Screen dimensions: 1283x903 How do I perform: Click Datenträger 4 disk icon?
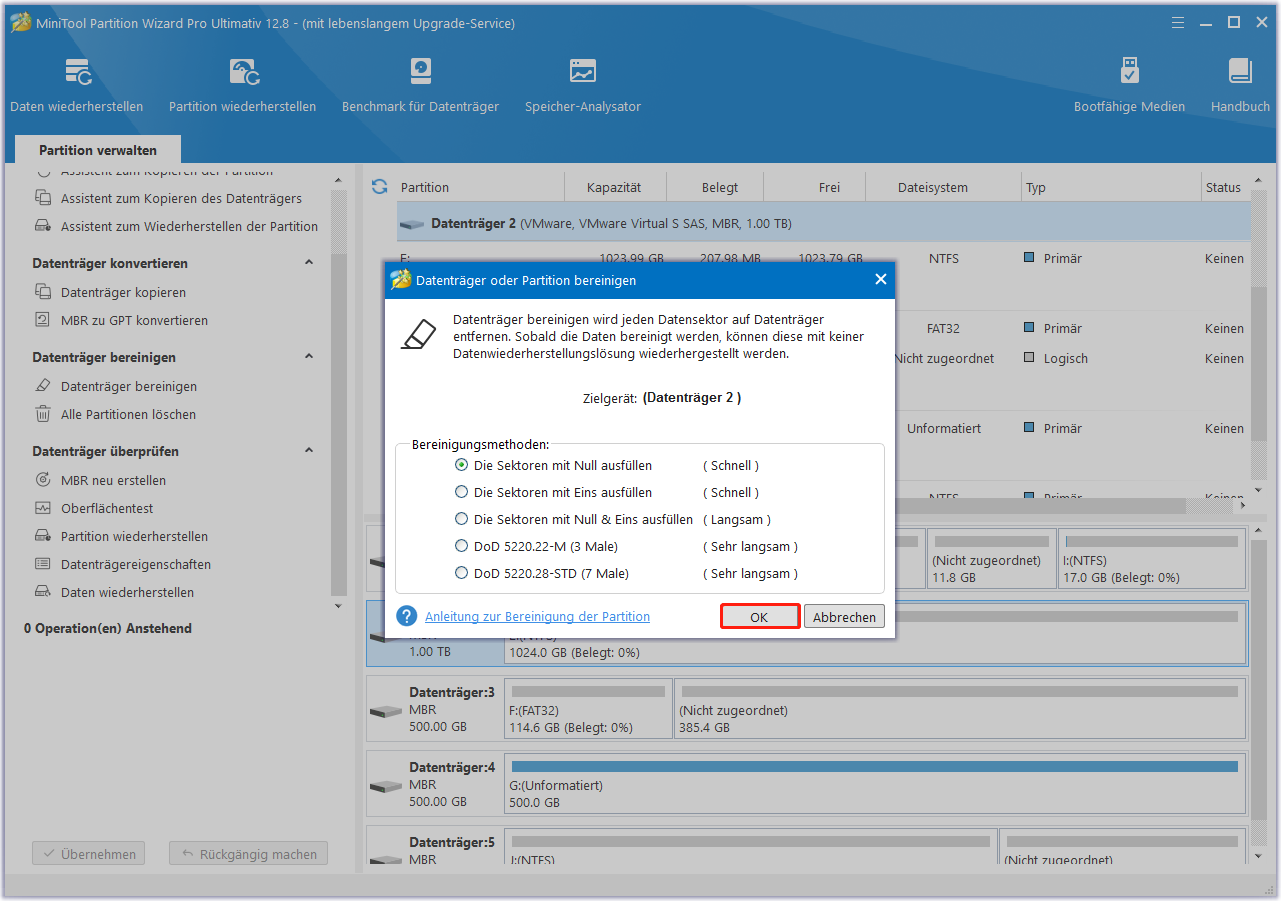coord(385,787)
